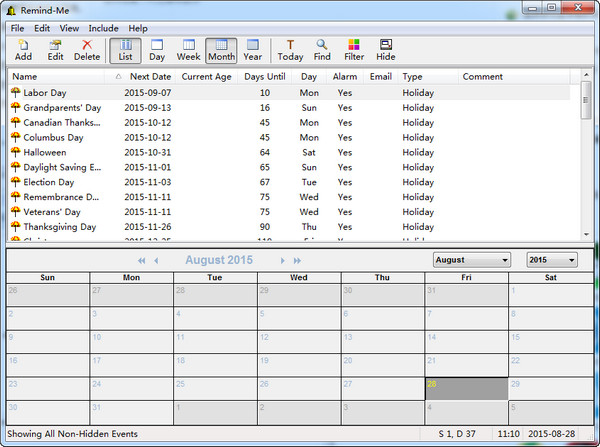
Task: Click status bar S 1, D 37
Action: (457, 434)
